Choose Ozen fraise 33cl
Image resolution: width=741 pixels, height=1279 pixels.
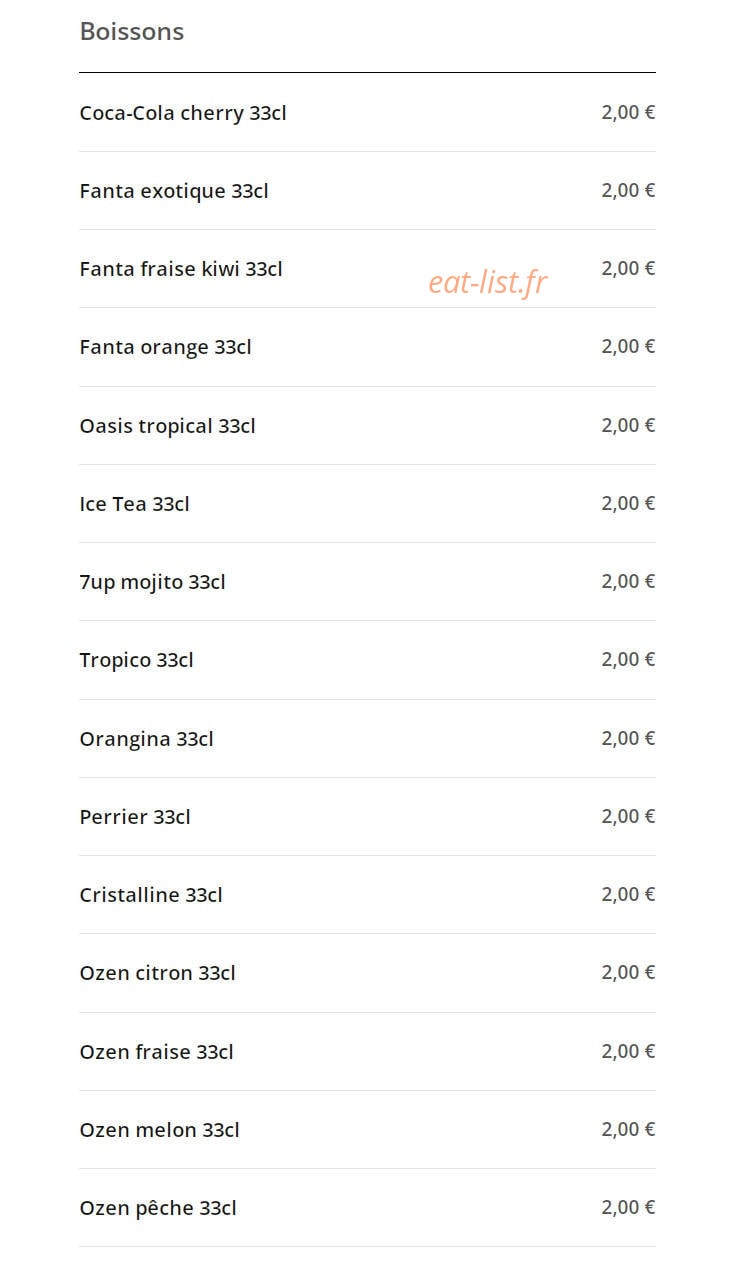click(367, 1051)
